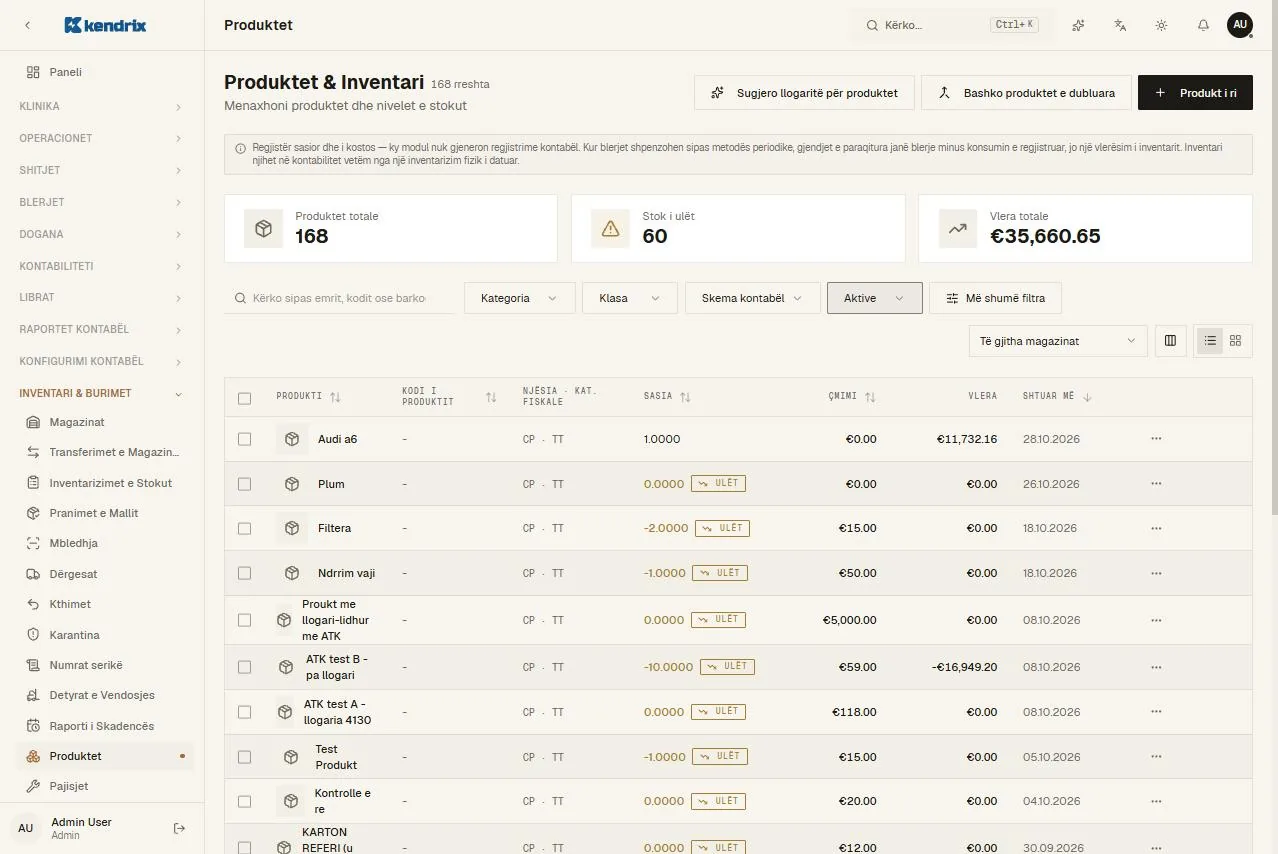Open the Skema kontabël dropdown
Screen dimensions: 1278x854
[753, 298]
